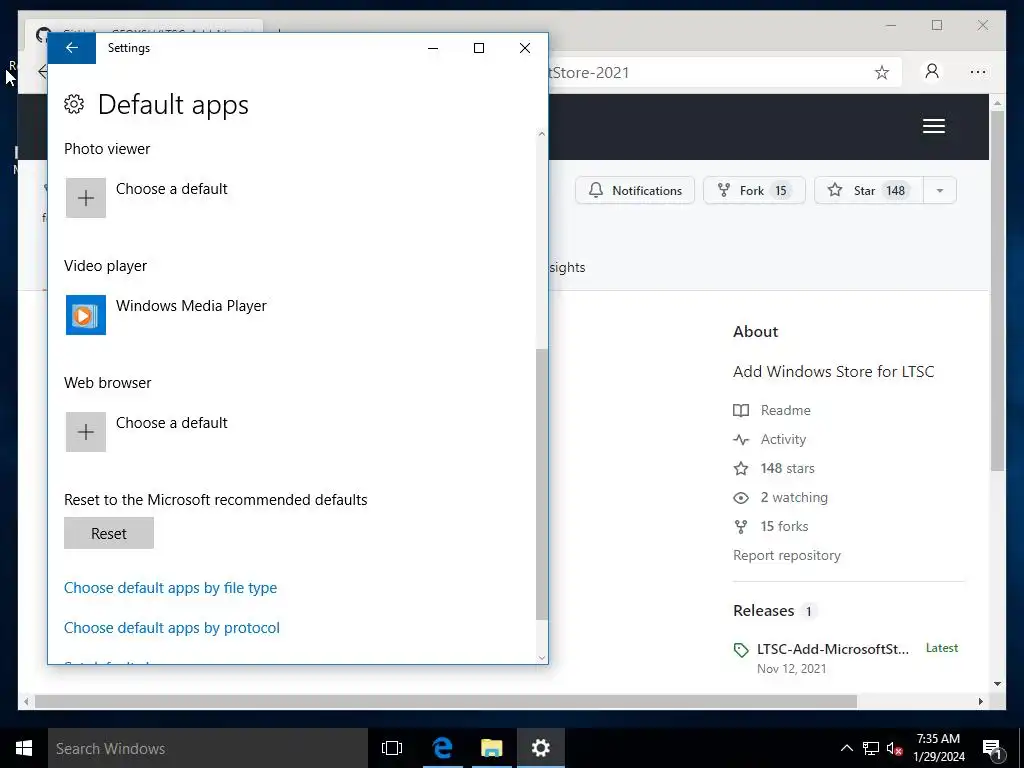
Task: Open Choose default apps by protocol
Action: (x=172, y=628)
